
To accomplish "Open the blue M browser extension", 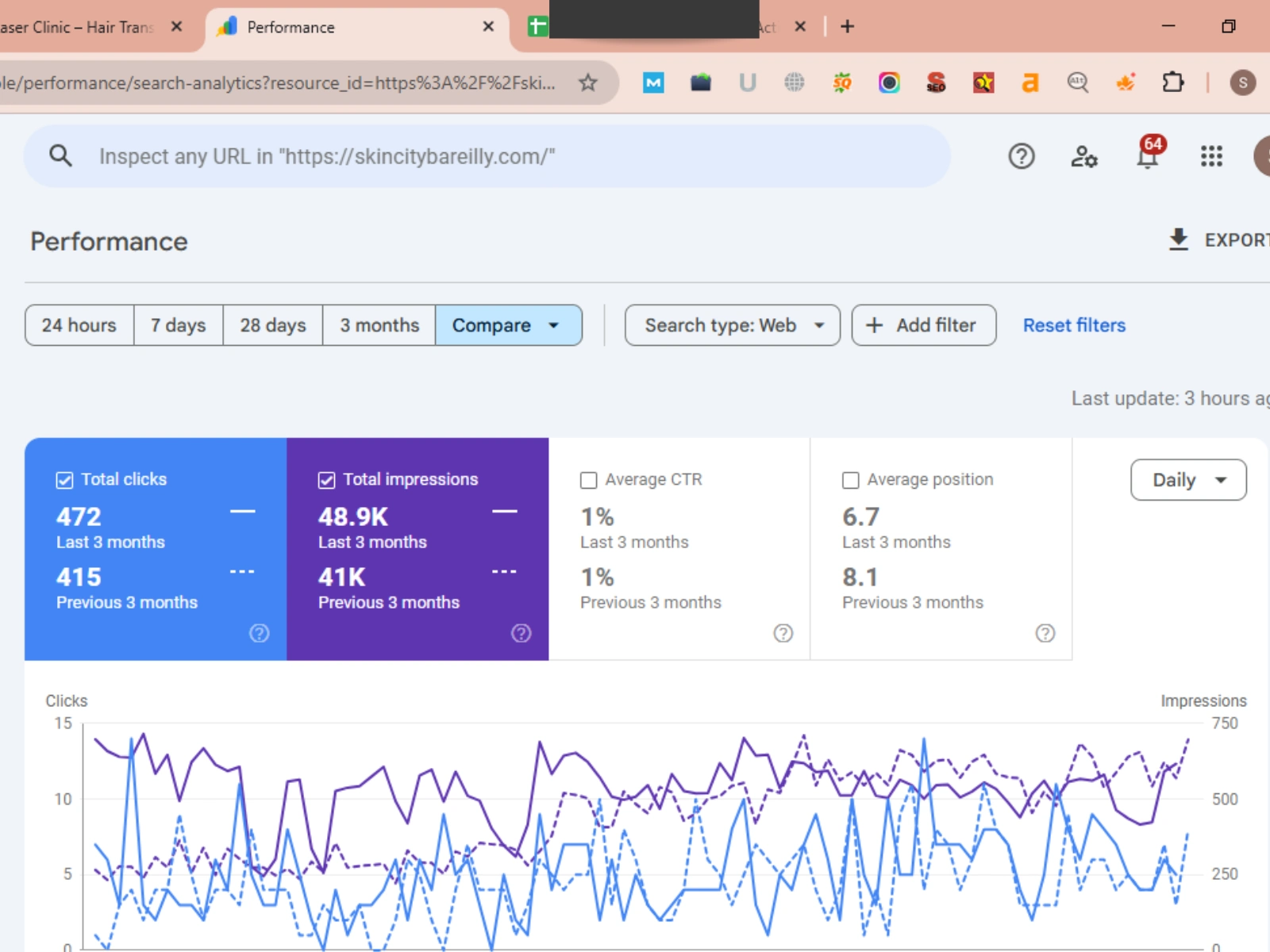I will (x=653, y=83).
